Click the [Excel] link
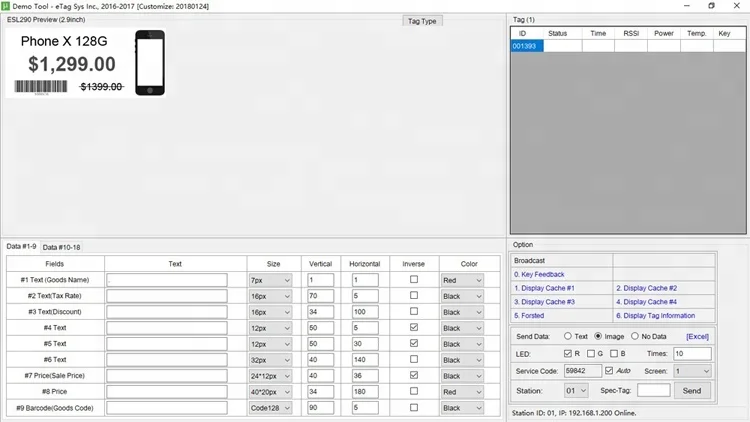 [x=697, y=336]
